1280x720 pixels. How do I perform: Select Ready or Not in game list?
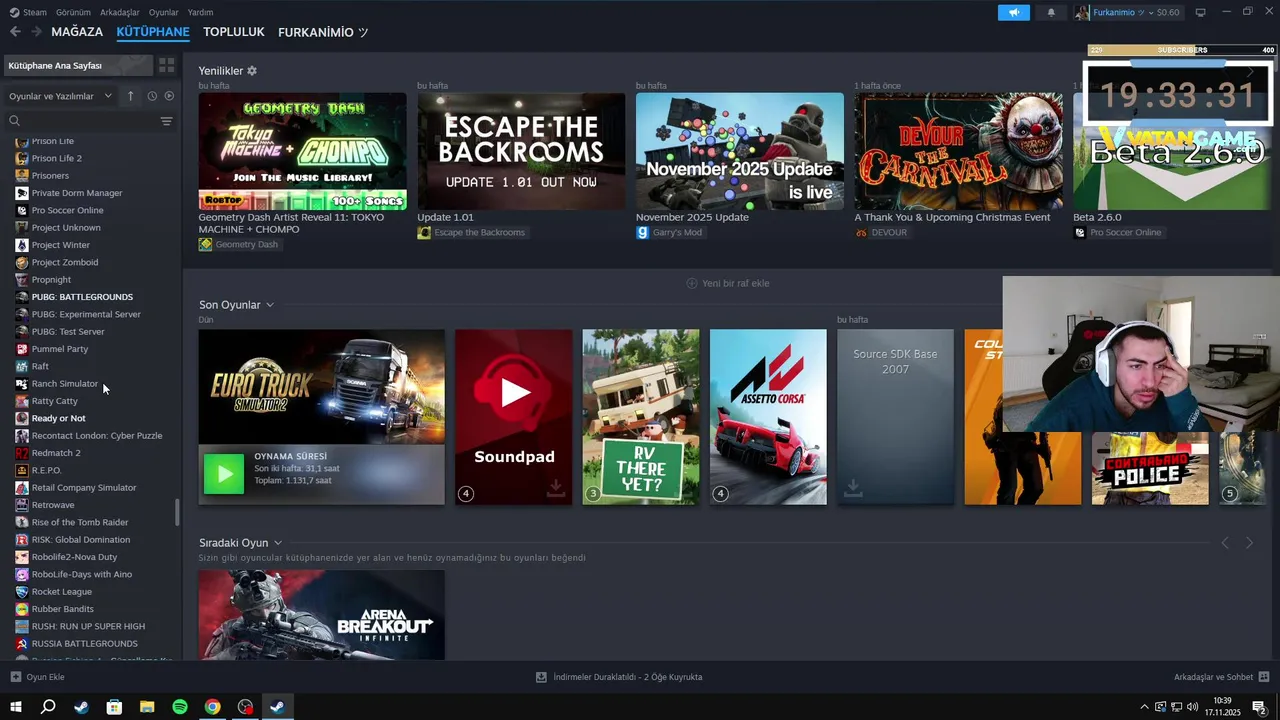coord(58,418)
